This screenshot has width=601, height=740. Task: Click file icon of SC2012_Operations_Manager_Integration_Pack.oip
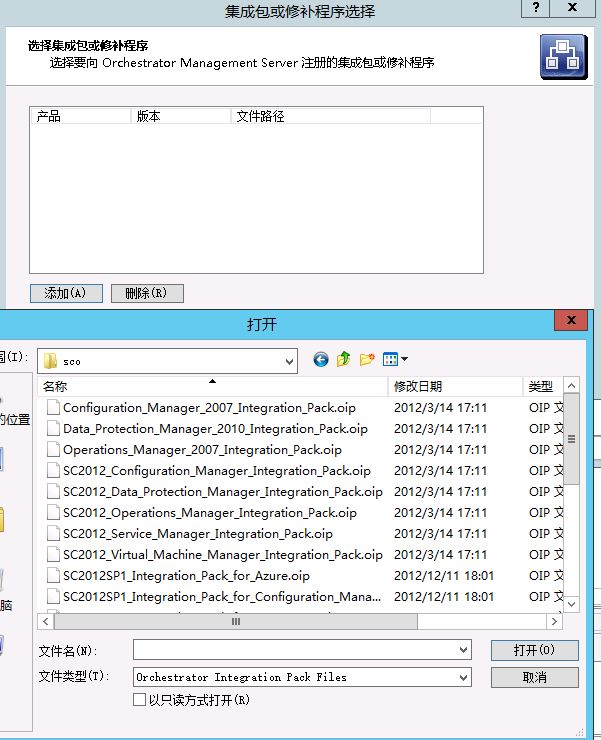pyautogui.click(x=53, y=513)
